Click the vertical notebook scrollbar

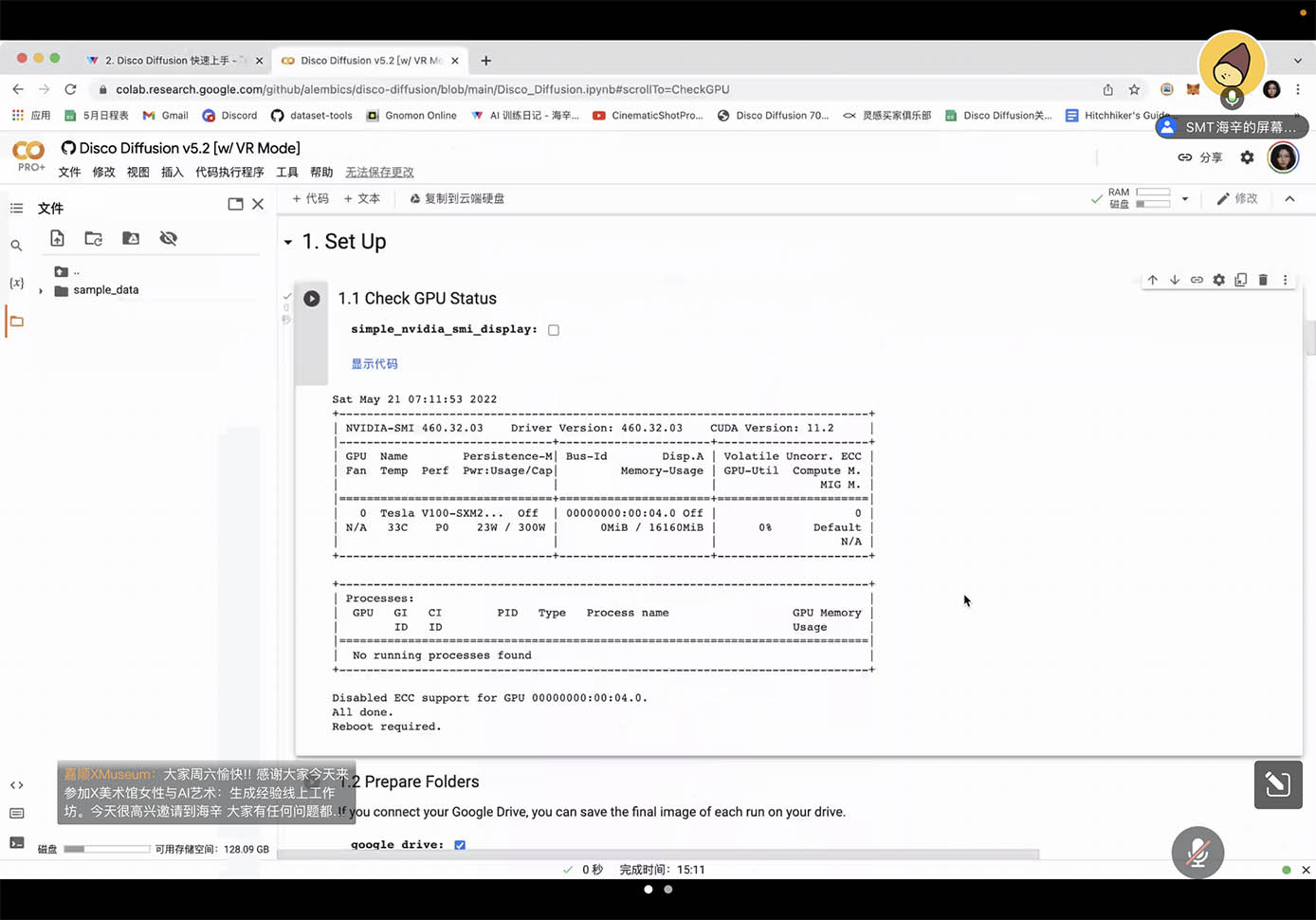click(x=1310, y=338)
